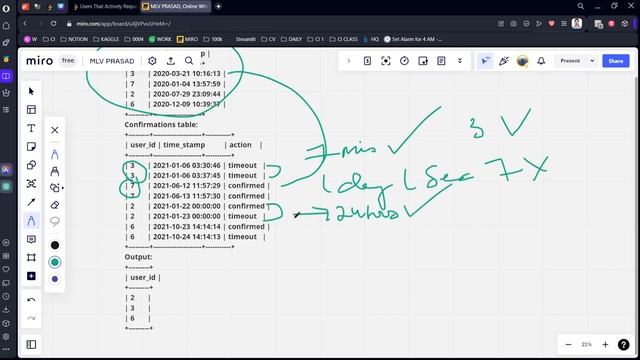Screen dimensions: 640x360
Task: Open the KAGGLE bookmark folder
Action: click(x=106, y=39)
